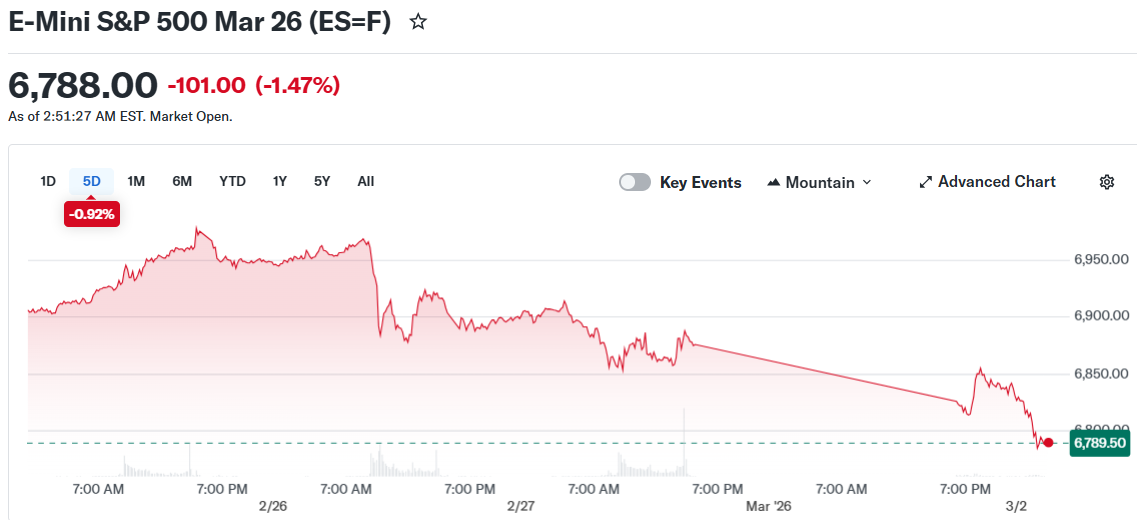Click the -0.92% change badge

92,213
